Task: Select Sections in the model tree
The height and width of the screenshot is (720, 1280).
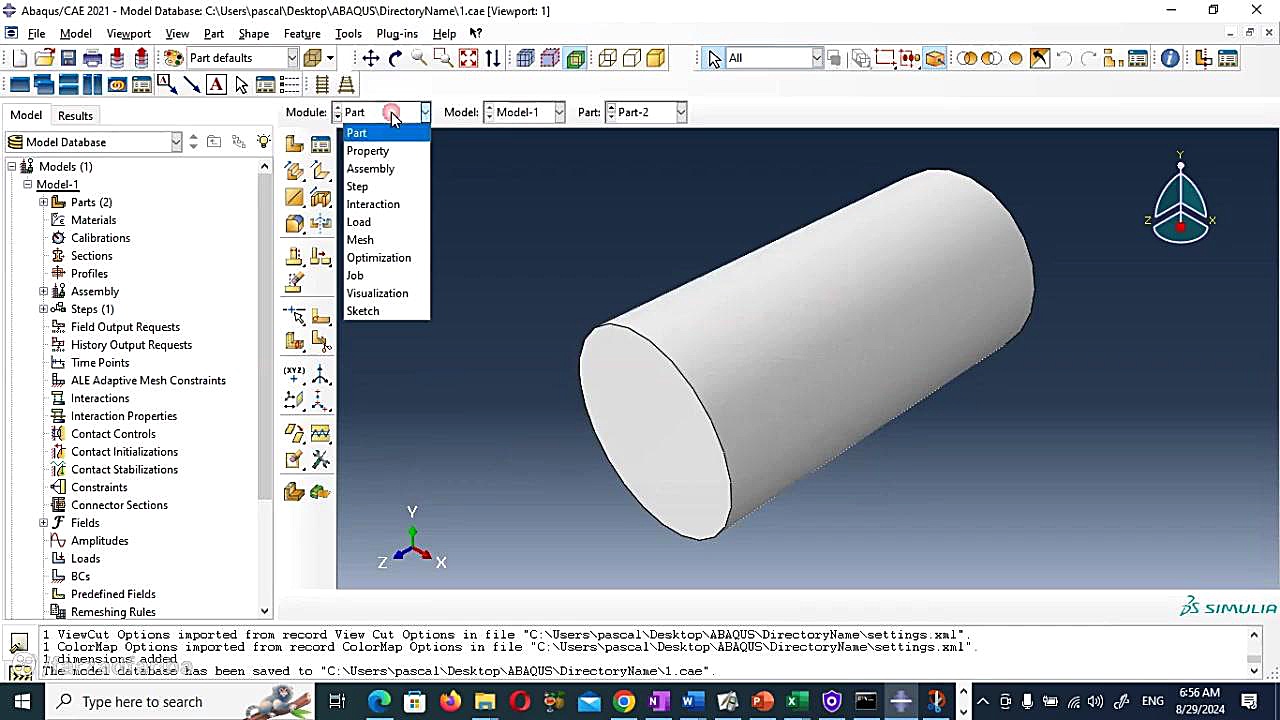Action: [x=91, y=256]
